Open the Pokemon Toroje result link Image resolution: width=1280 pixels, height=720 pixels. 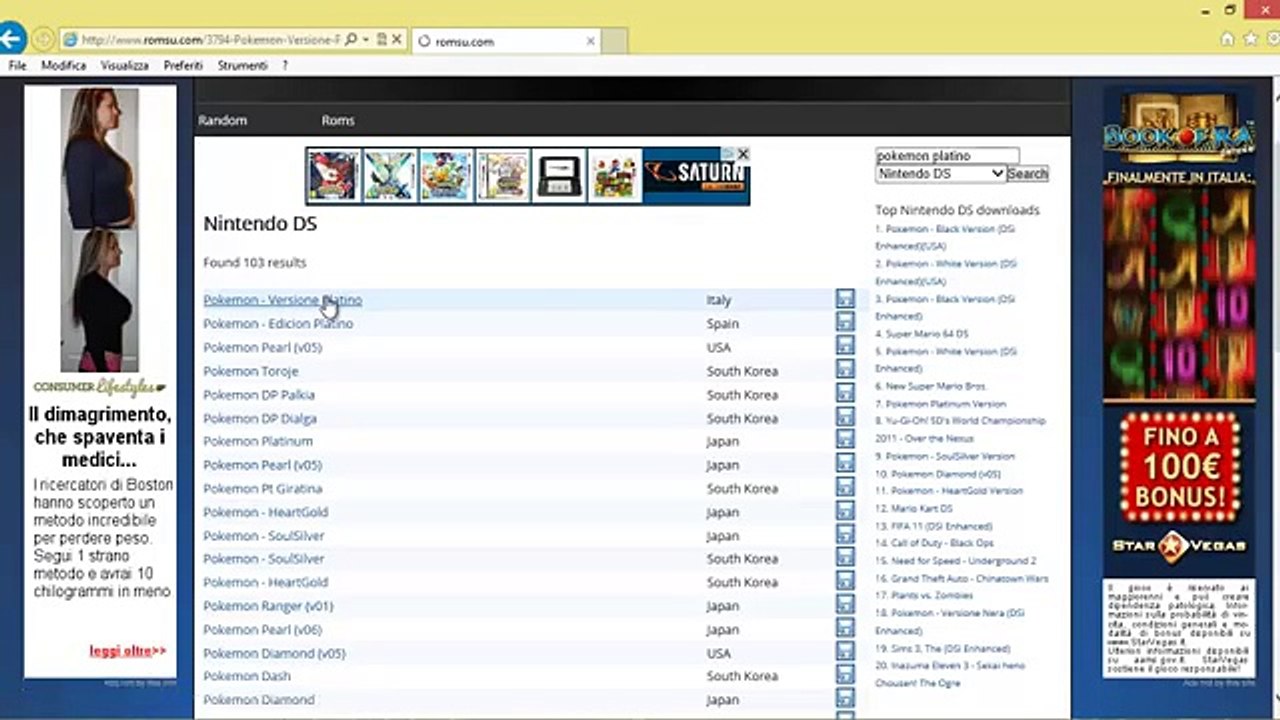(x=250, y=371)
